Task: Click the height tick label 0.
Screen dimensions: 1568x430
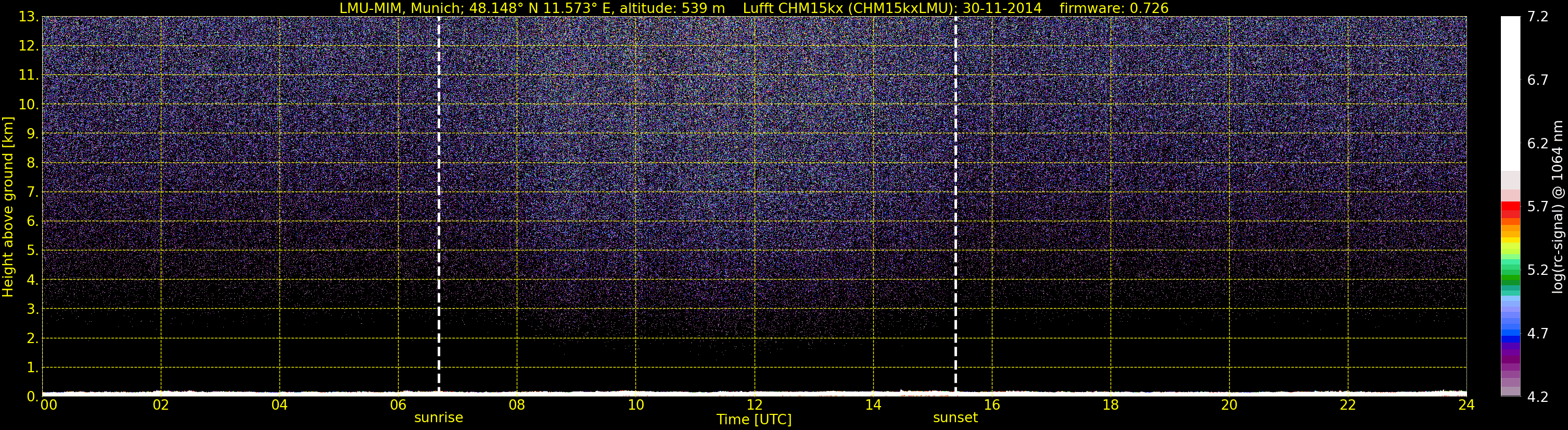Action: click(32, 397)
